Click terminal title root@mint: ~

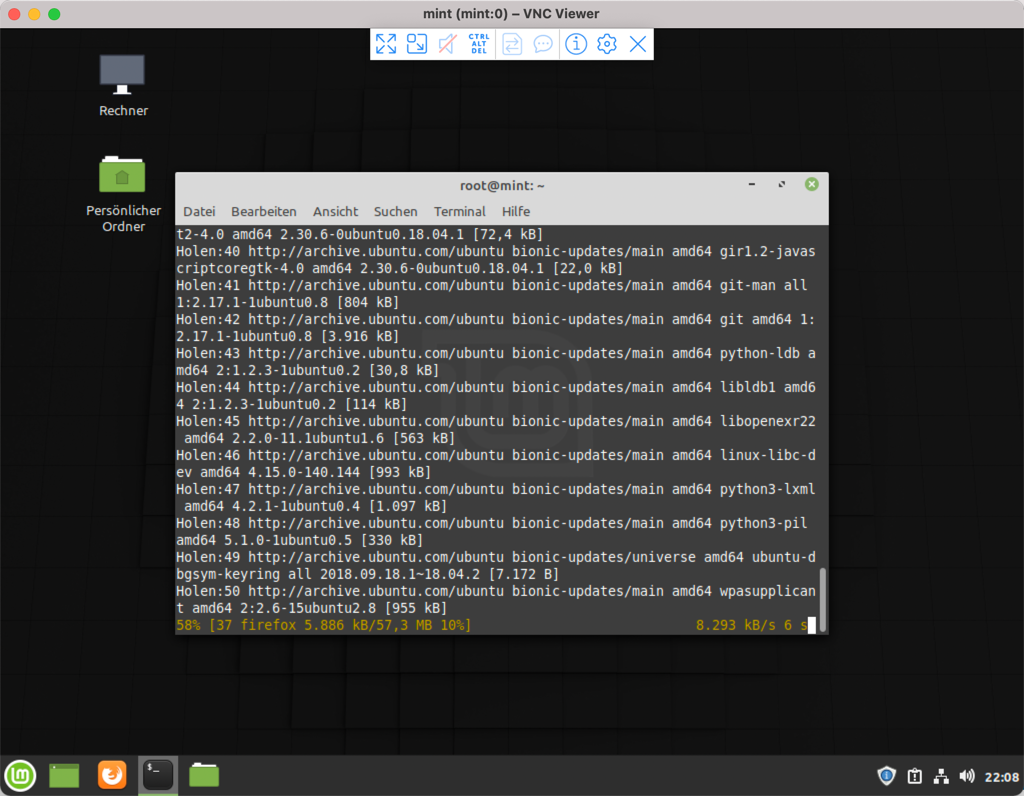(x=502, y=186)
